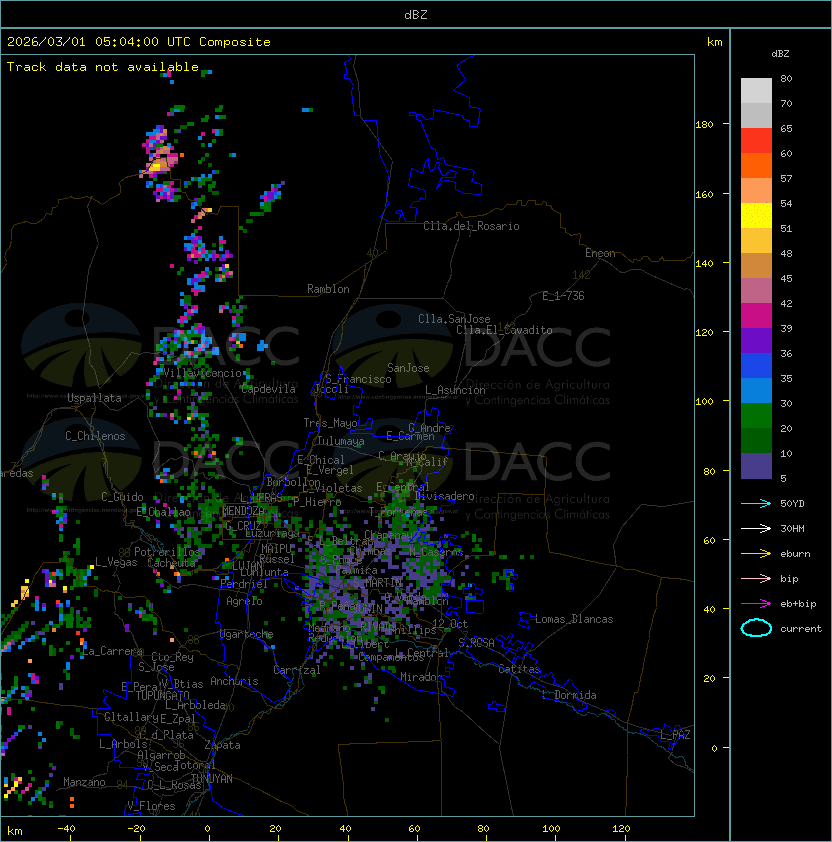Viewport: 832px width, 842px height.
Task: Click the '80' dBZ scale label
Action: click(786, 78)
